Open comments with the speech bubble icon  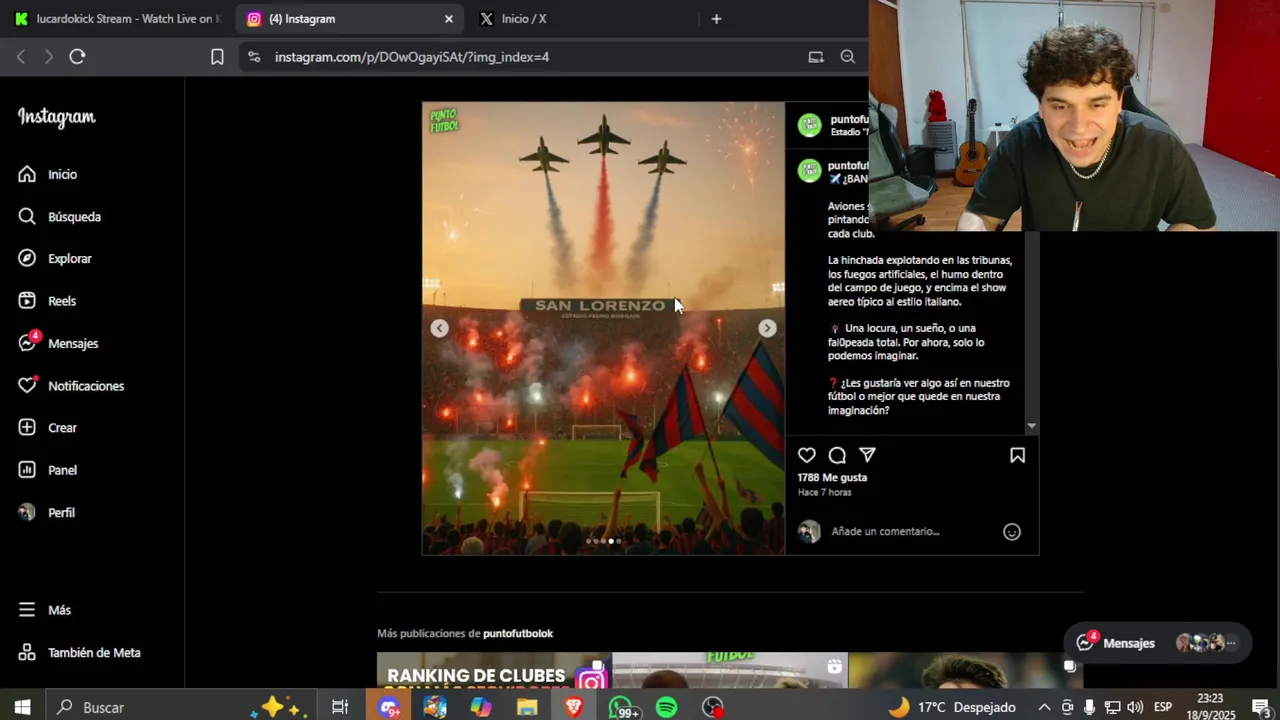point(837,455)
